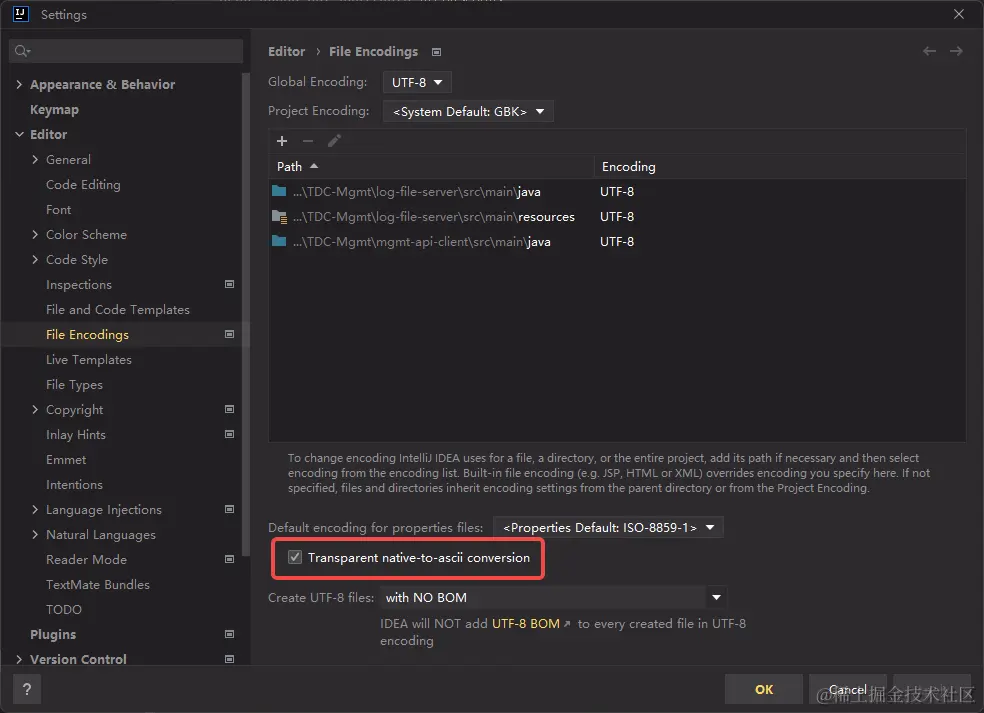The image size is (984, 713).
Task: Click Editor in the breadcrumb header
Action: coord(286,51)
